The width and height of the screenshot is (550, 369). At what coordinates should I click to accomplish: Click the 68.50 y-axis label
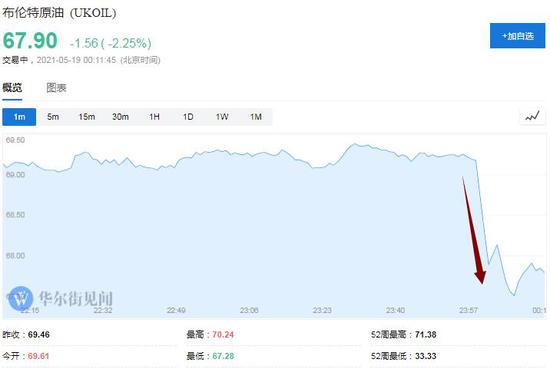(x=15, y=215)
